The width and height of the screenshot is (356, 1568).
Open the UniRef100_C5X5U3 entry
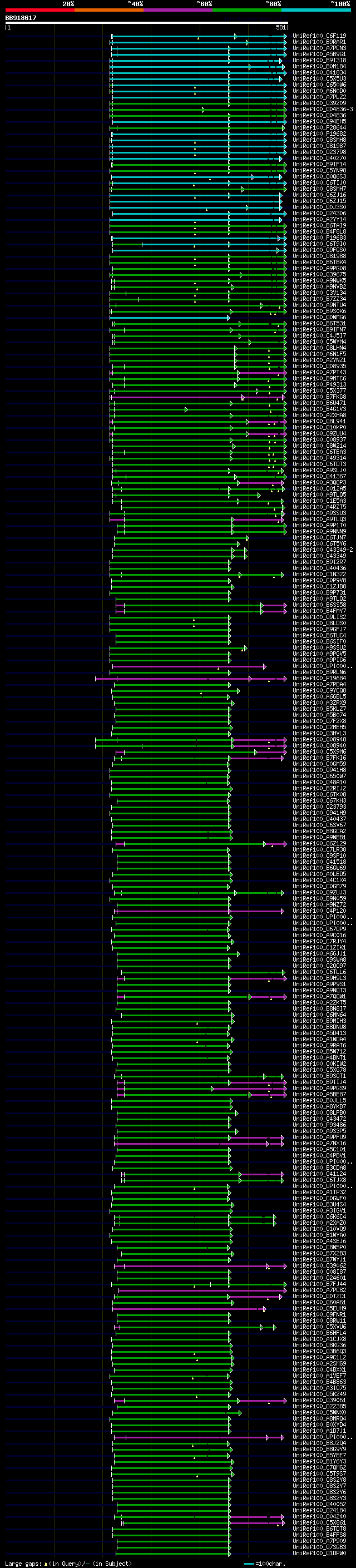(x=319, y=78)
